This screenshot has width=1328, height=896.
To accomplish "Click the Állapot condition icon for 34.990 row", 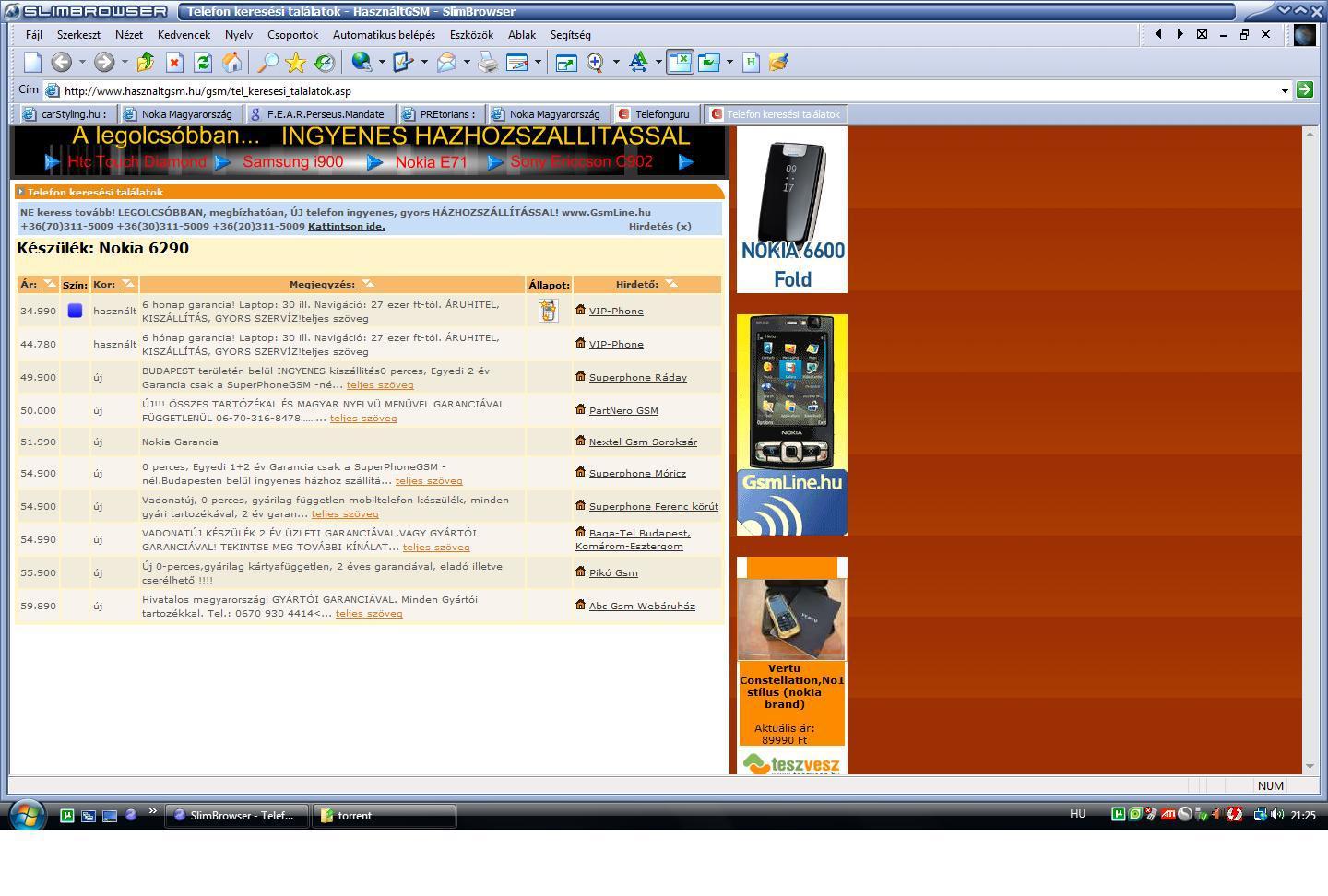I will 548,311.
